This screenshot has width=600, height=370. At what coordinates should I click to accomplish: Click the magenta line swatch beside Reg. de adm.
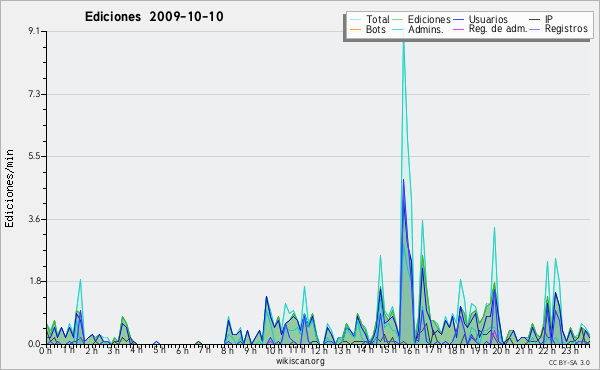point(458,29)
